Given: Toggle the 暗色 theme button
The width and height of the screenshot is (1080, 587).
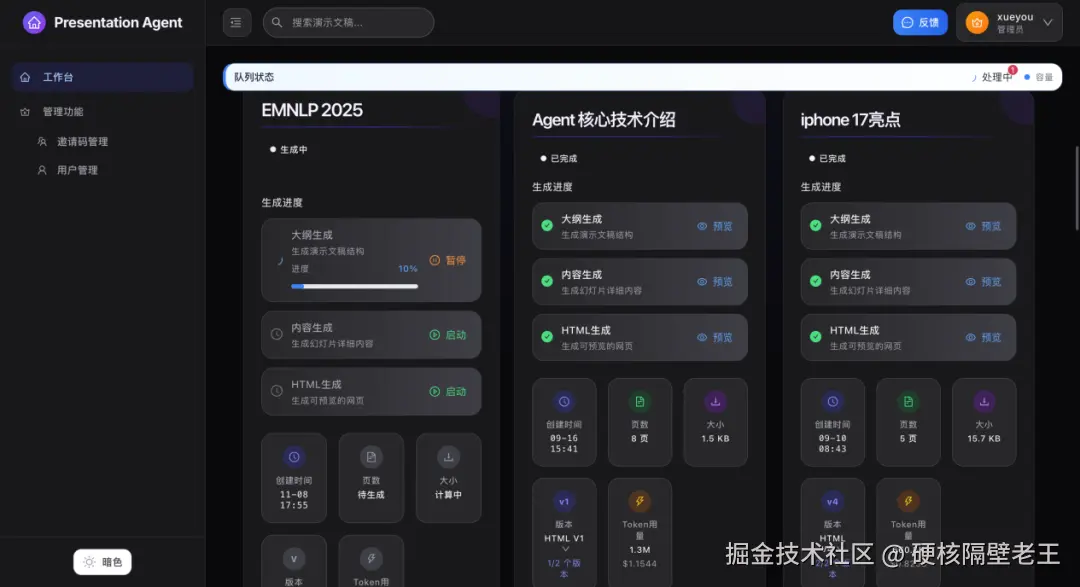Looking at the screenshot, I should pyautogui.click(x=103, y=562).
